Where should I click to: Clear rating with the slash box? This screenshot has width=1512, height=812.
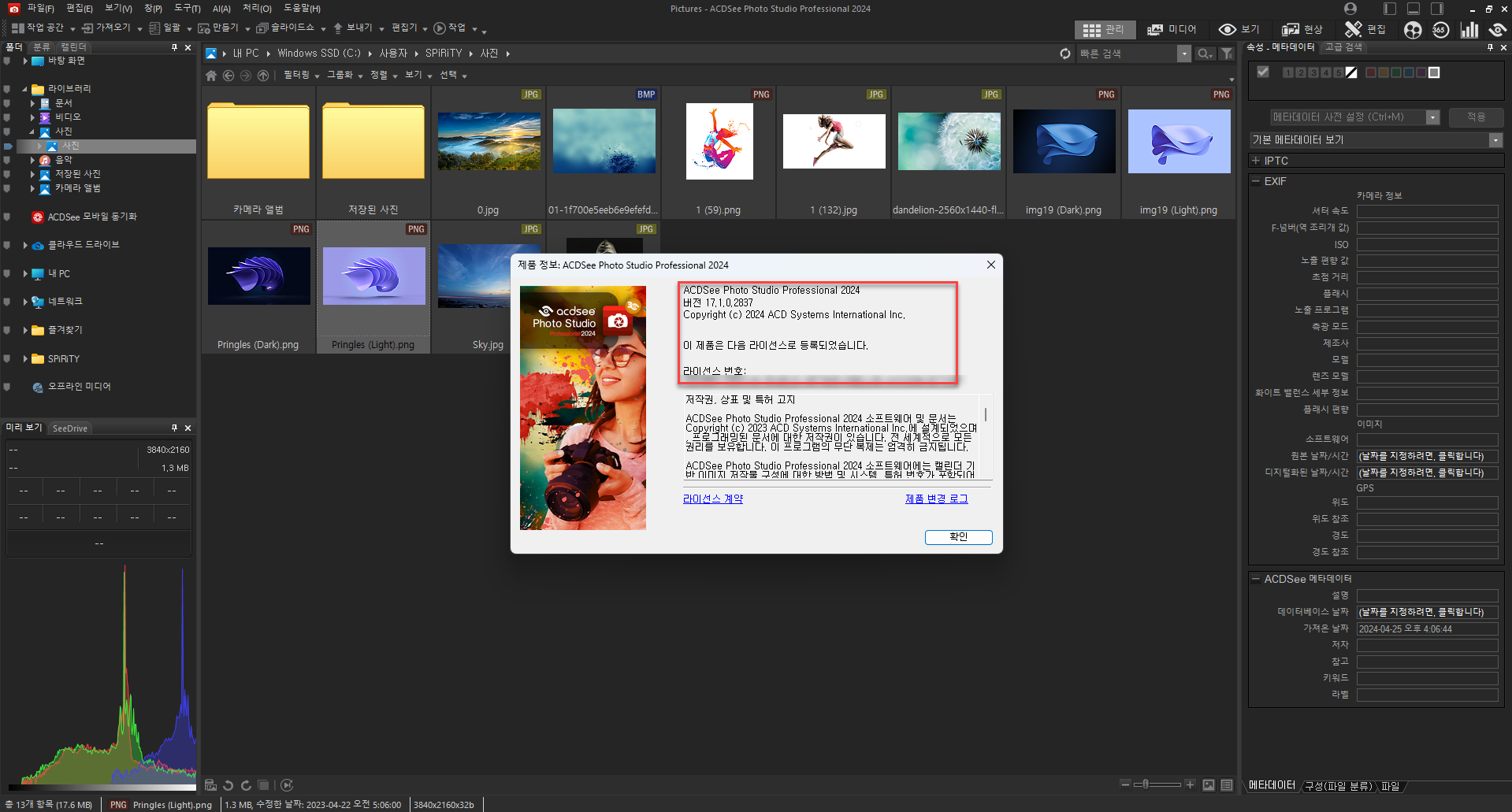click(1351, 72)
